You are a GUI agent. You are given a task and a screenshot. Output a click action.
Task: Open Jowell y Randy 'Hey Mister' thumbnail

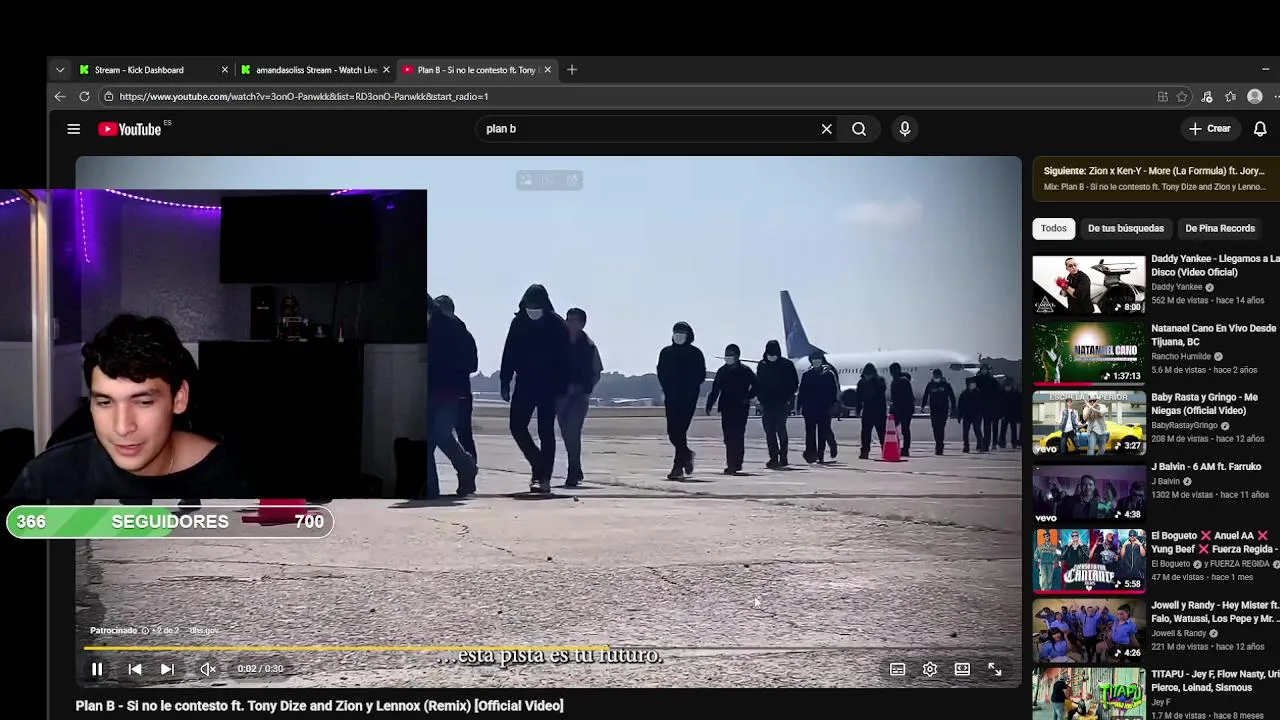click(x=1089, y=630)
